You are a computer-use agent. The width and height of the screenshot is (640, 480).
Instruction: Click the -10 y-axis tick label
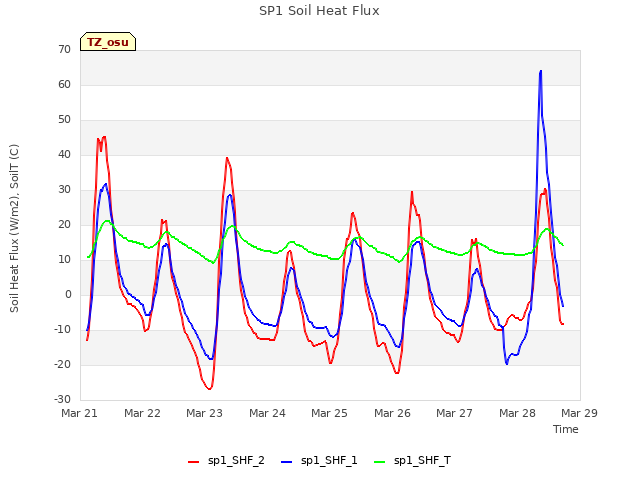62,329
